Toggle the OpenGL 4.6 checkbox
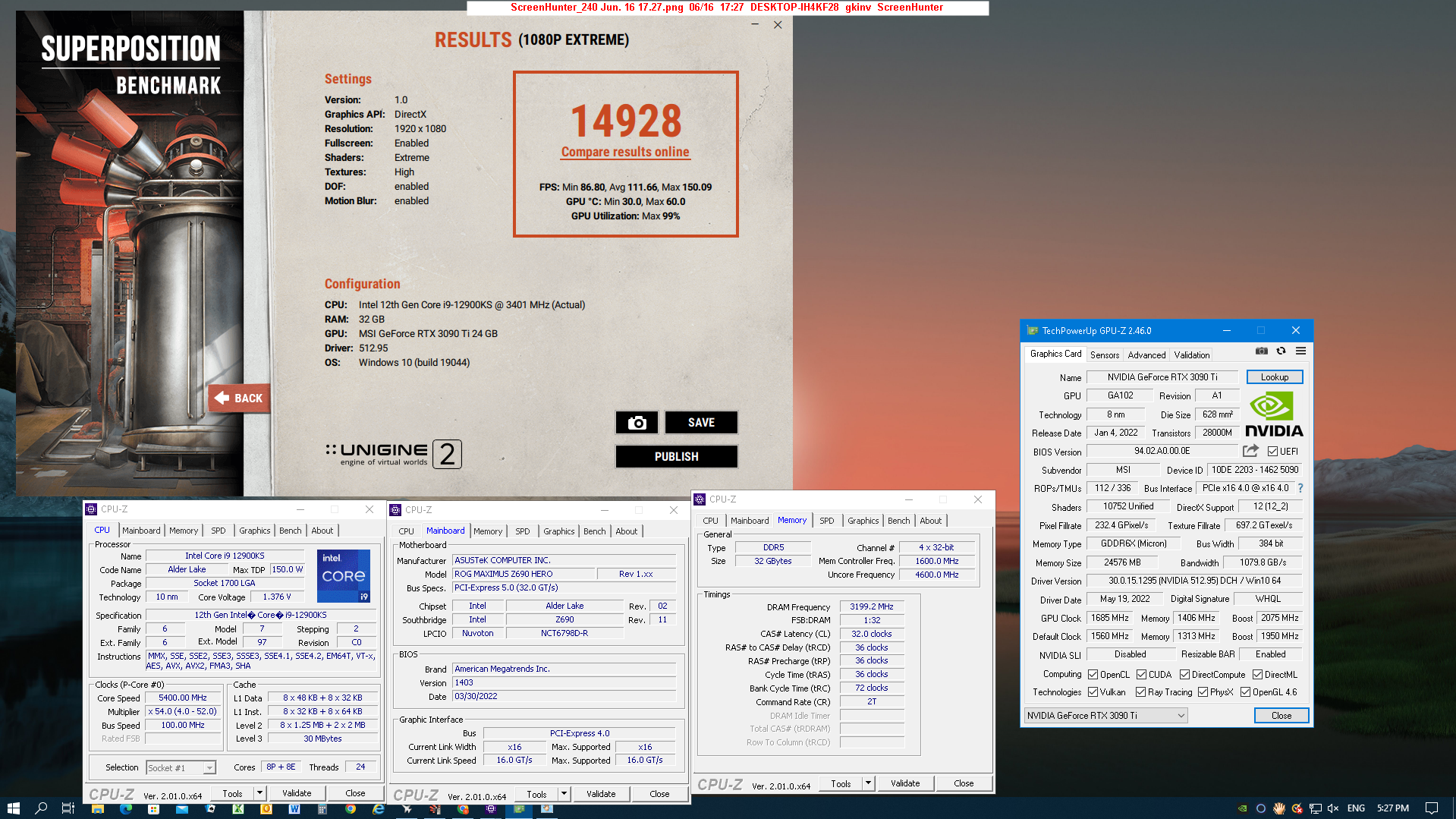This screenshot has width=1456, height=819. (1245, 692)
